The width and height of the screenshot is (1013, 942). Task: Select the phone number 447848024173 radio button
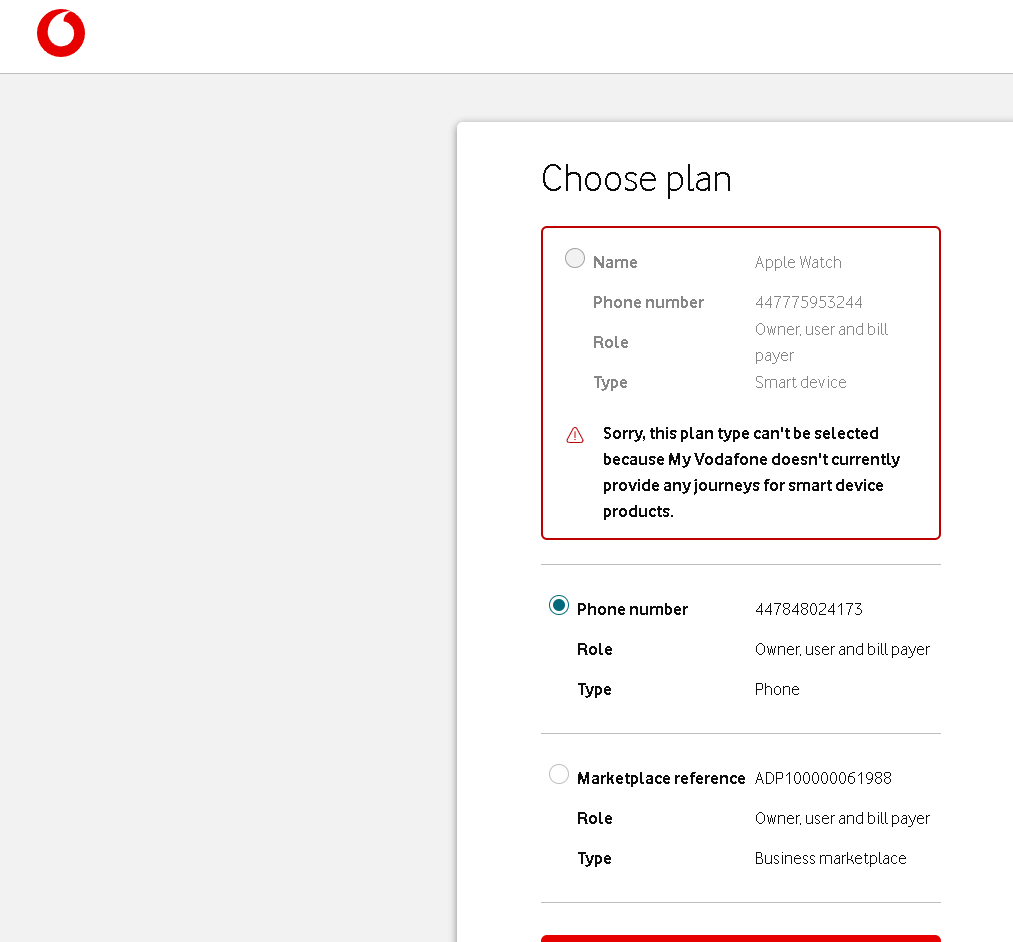[x=559, y=605]
